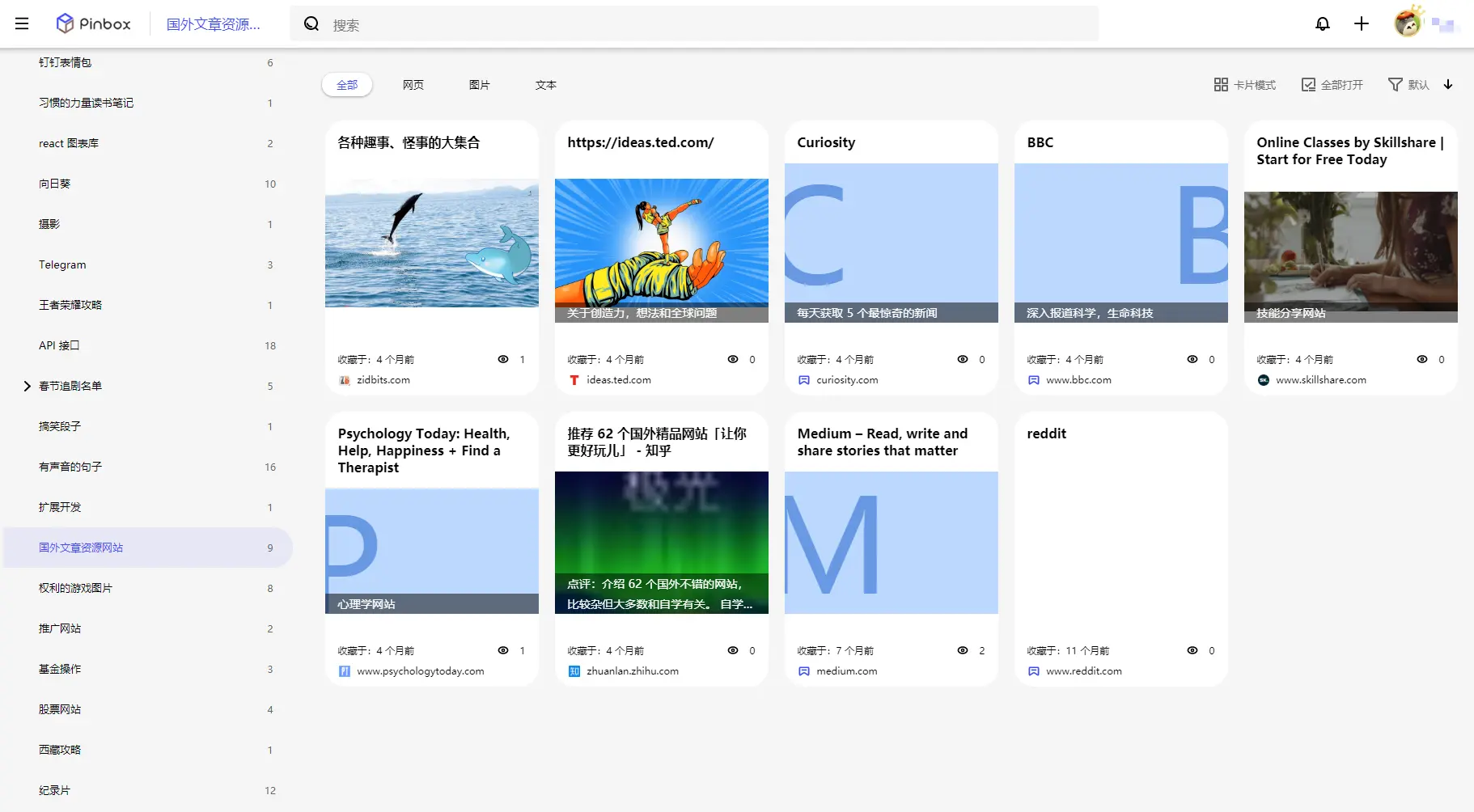Open the react 图表库 collection
1474x812 pixels.
pyautogui.click(x=147, y=143)
